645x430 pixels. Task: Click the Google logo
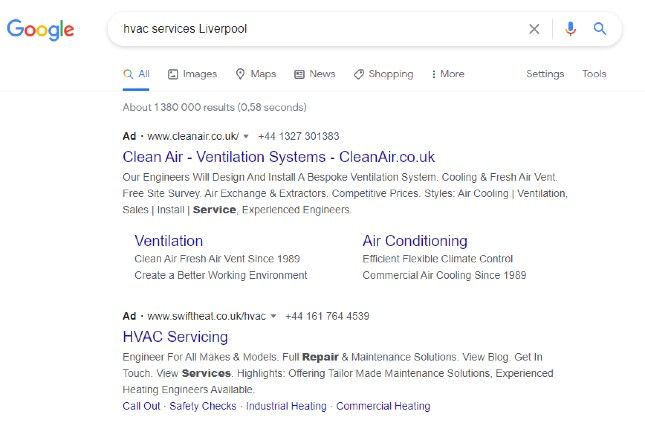pos(40,30)
